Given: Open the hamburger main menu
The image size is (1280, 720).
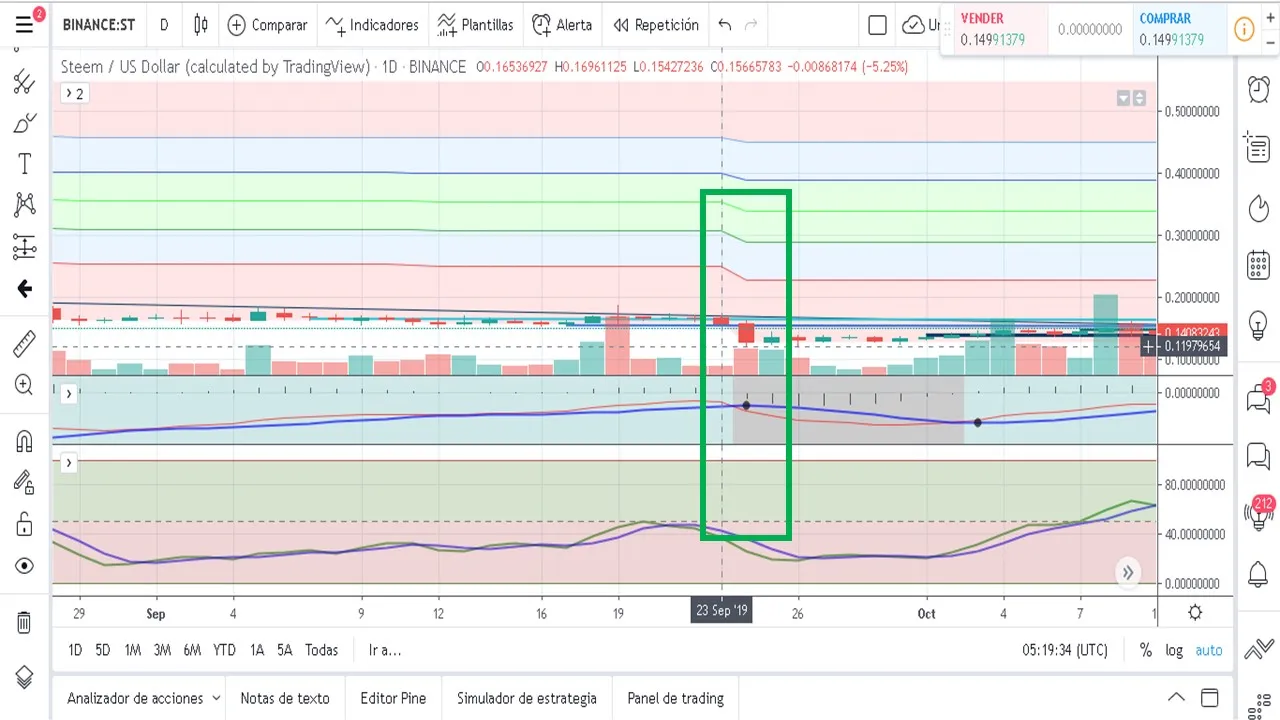Looking at the screenshot, I should point(24,24).
